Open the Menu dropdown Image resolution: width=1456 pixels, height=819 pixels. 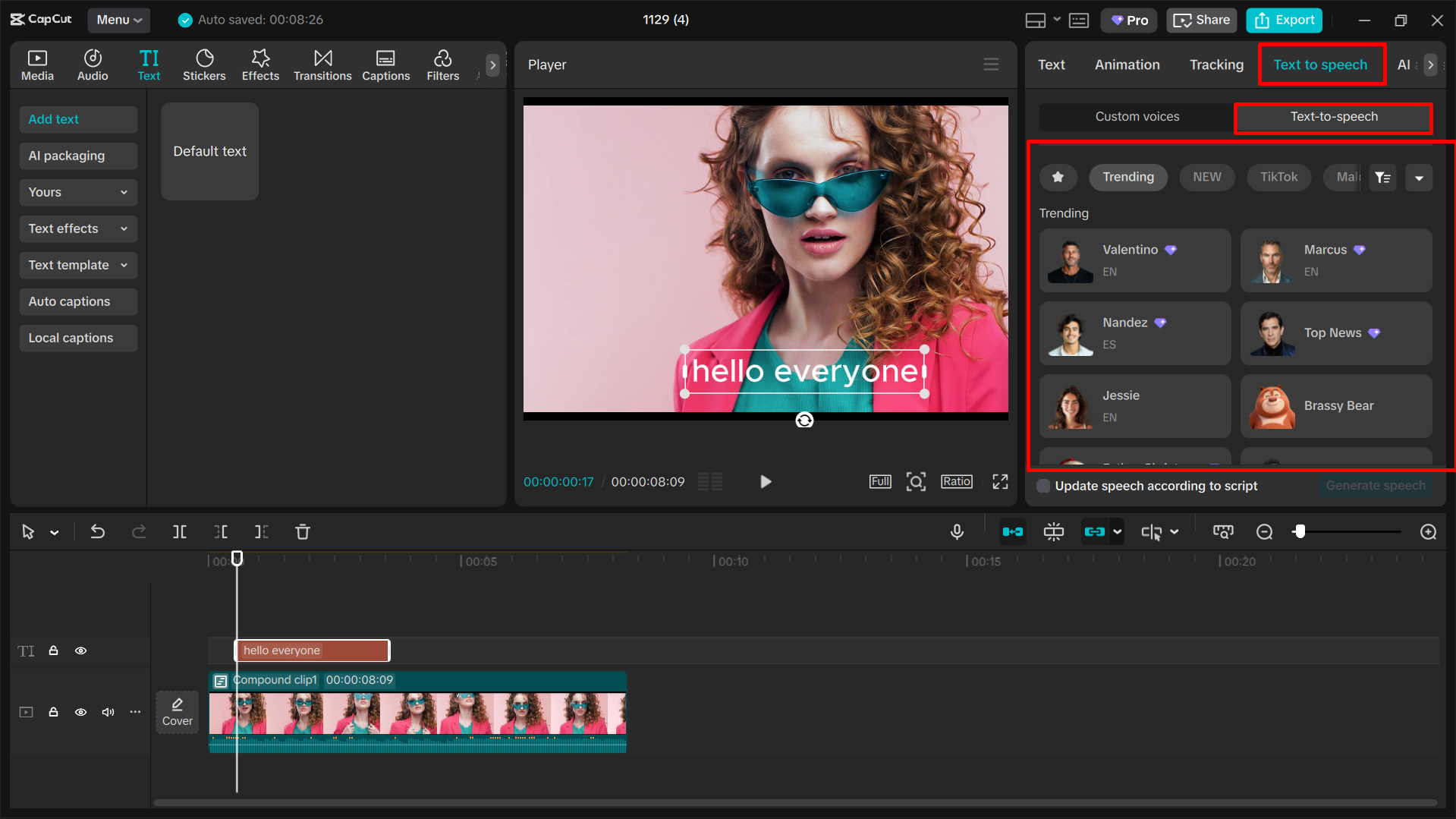[118, 20]
